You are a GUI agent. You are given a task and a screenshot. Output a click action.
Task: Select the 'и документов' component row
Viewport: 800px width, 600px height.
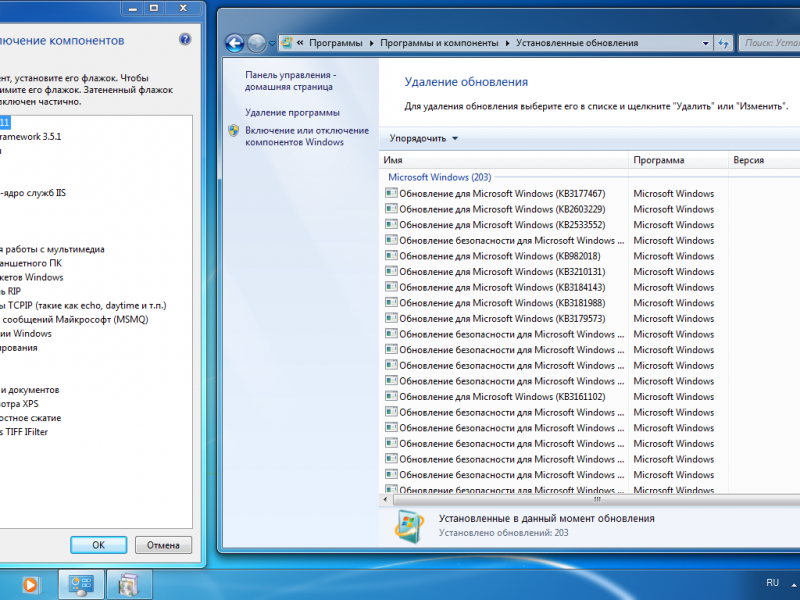click(x=30, y=390)
